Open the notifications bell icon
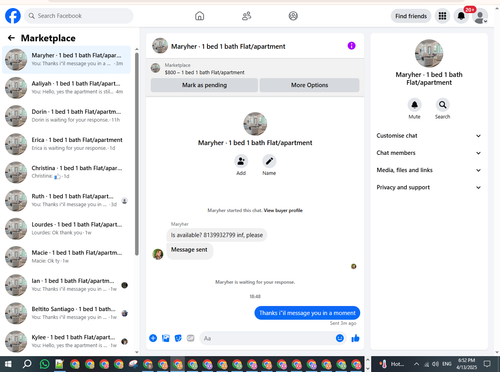This screenshot has width=500, height=372. coord(461,16)
